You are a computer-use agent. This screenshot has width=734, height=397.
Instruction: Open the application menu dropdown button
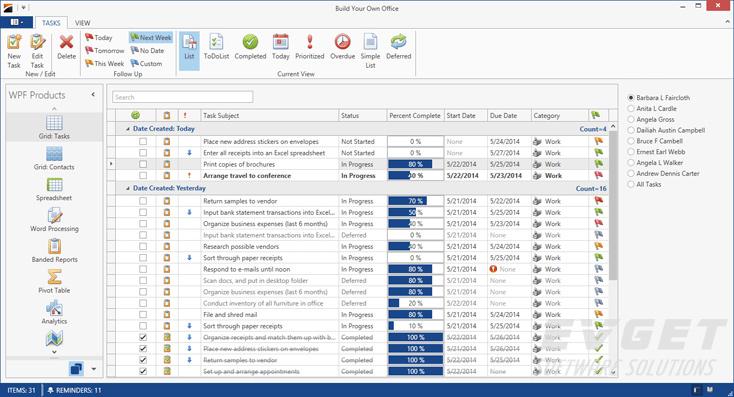pyautogui.click(x=17, y=22)
